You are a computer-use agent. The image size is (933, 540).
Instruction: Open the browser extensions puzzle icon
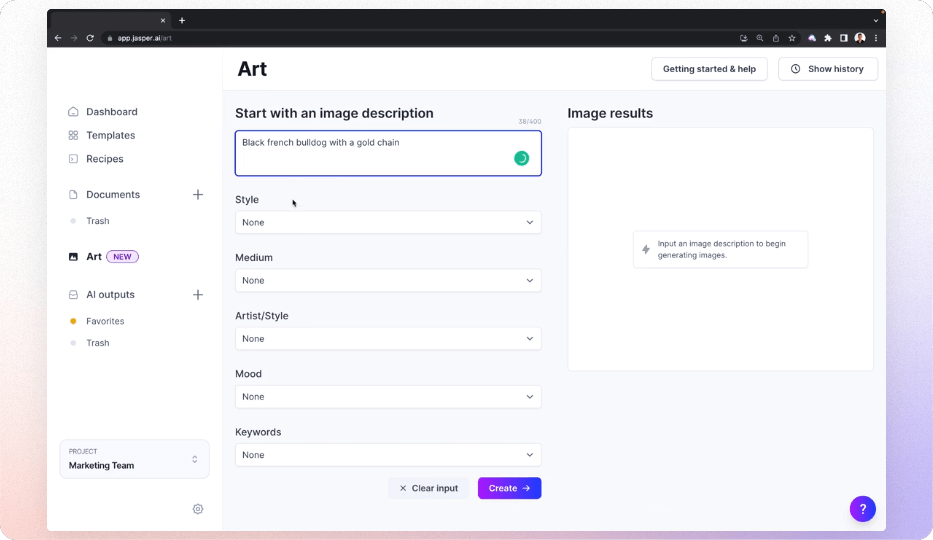tap(828, 38)
